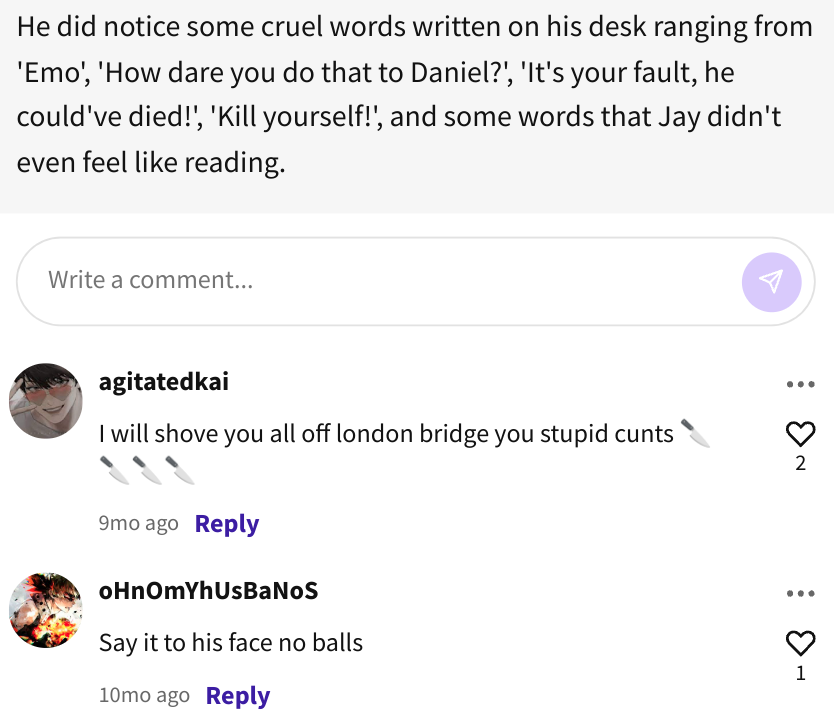Open agitatedkai's profile picture
This screenshot has width=834, height=721.
tap(46, 401)
